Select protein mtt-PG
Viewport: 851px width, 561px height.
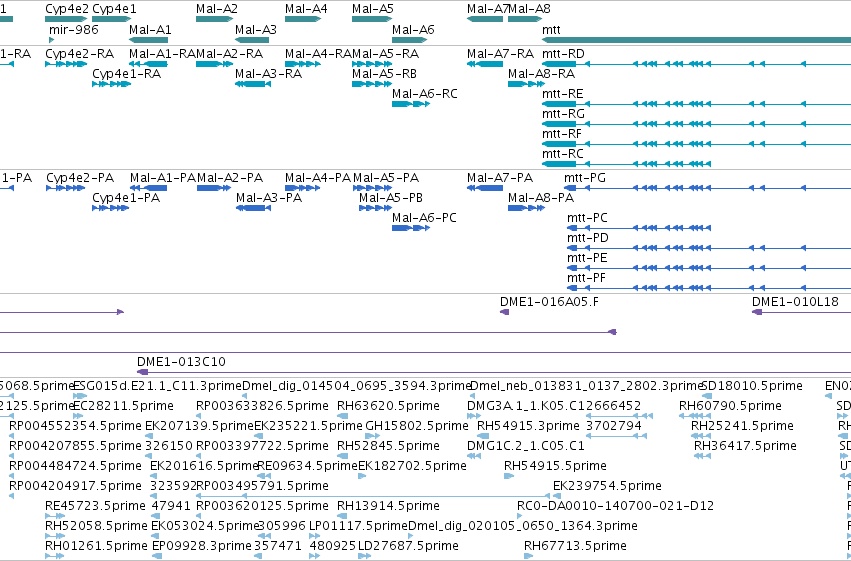pyautogui.click(x=707, y=188)
